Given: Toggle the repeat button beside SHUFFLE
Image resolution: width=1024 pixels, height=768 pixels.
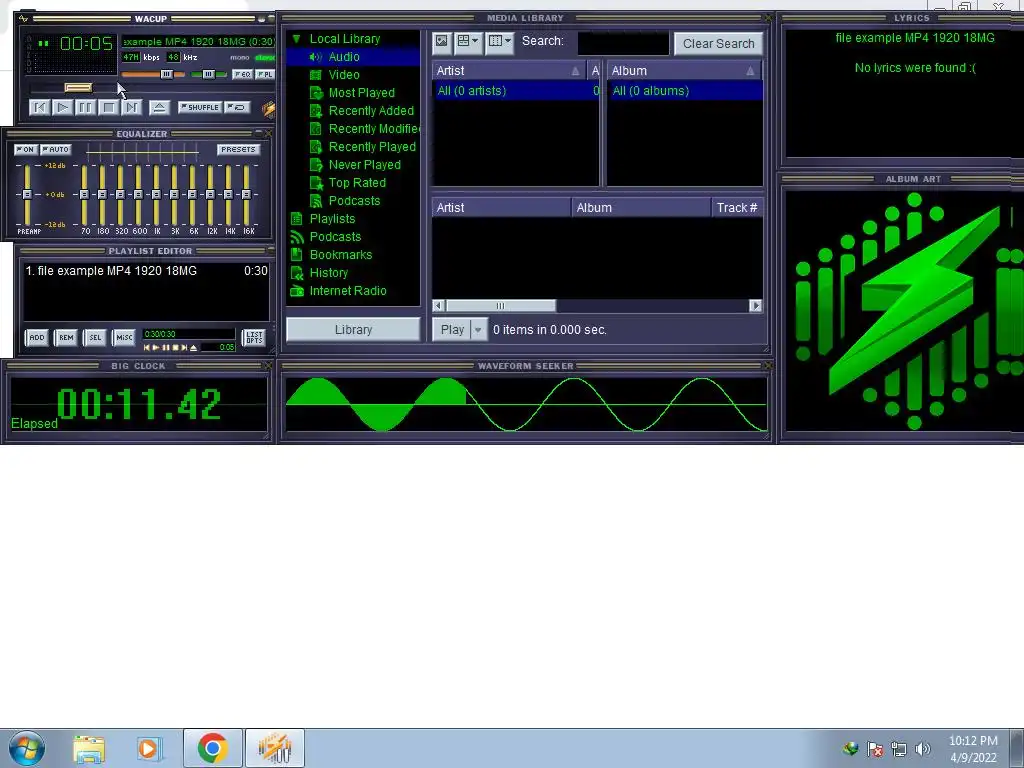Looking at the screenshot, I should click(238, 107).
